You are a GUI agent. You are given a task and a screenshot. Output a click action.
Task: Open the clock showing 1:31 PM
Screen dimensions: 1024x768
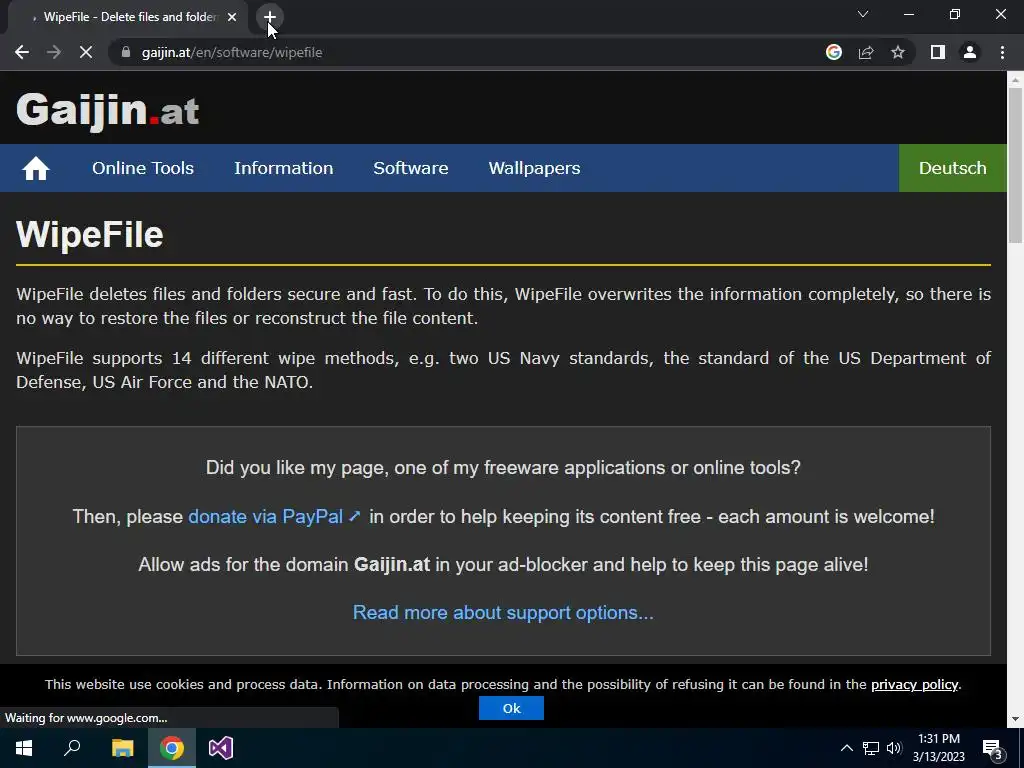[x=938, y=748]
